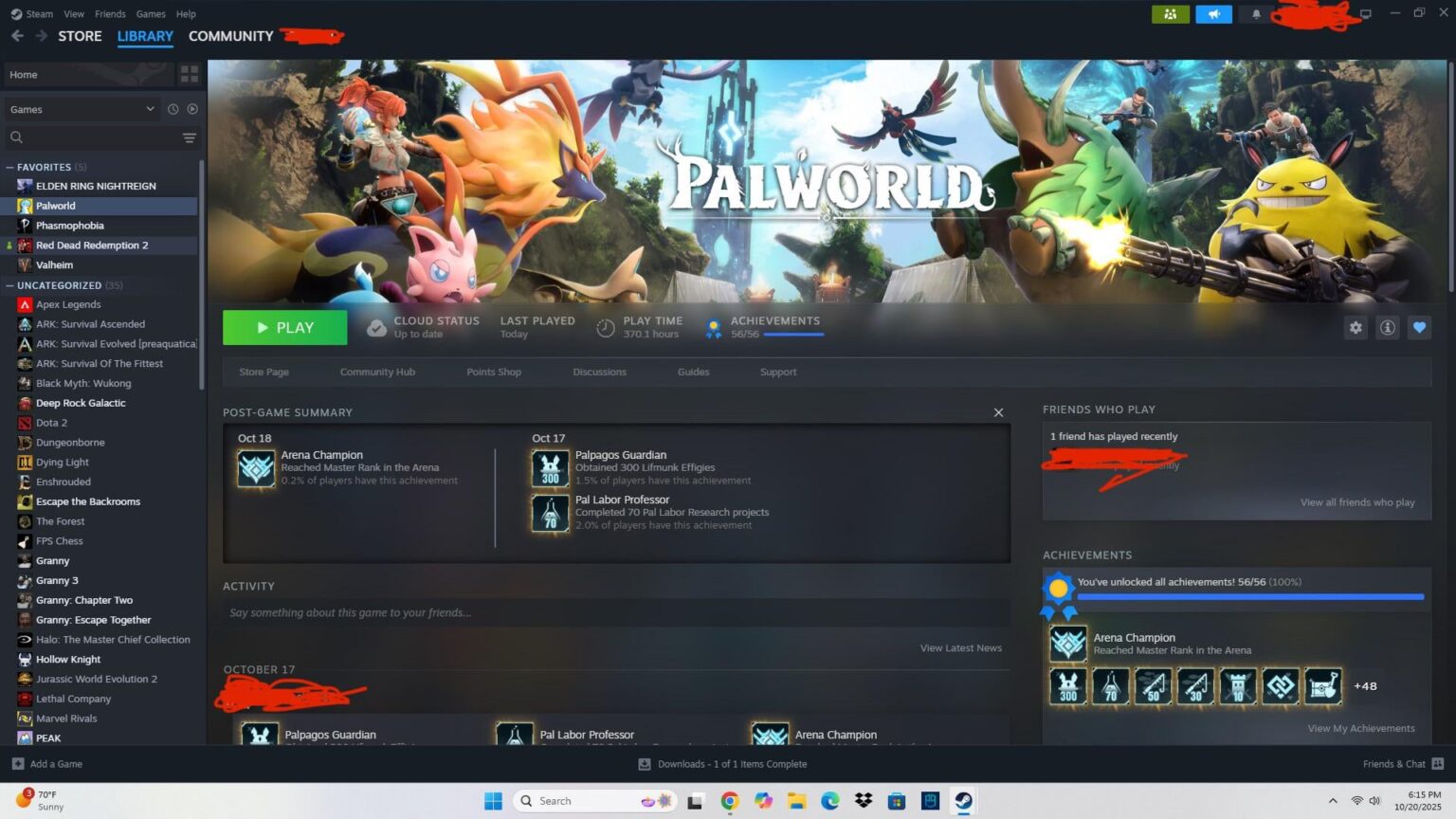1456x819 pixels.
Task: Open Arena Champion achievement icon in Achievements panel
Action: [1068, 644]
